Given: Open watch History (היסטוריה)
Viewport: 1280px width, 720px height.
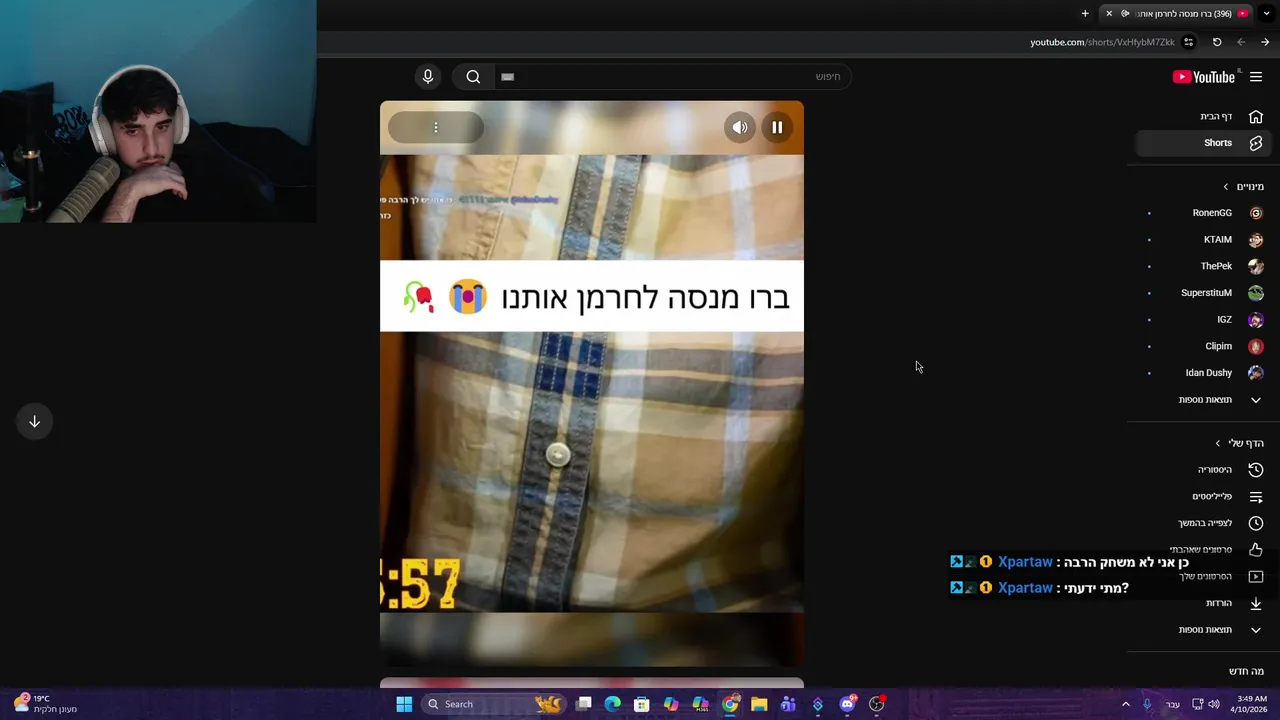Looking at the screenshot, I should 1203,470.
